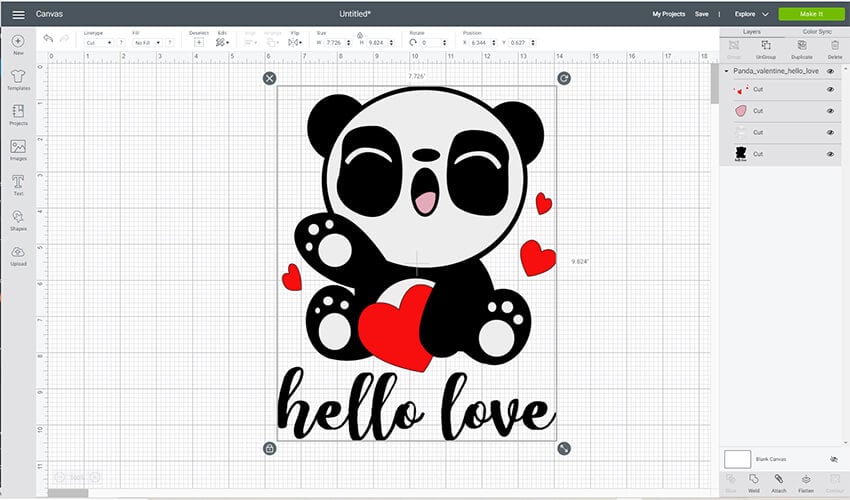Toggle visibility of pink tongue layer
This screenshot has width=850, height=500.
[x=830, y=111]
